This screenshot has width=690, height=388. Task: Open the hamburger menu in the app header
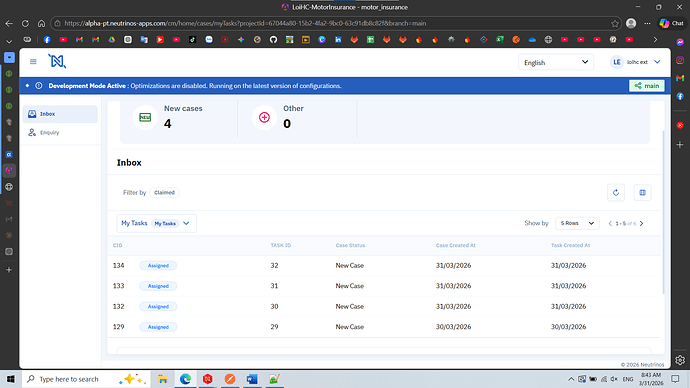coord(33,62)
